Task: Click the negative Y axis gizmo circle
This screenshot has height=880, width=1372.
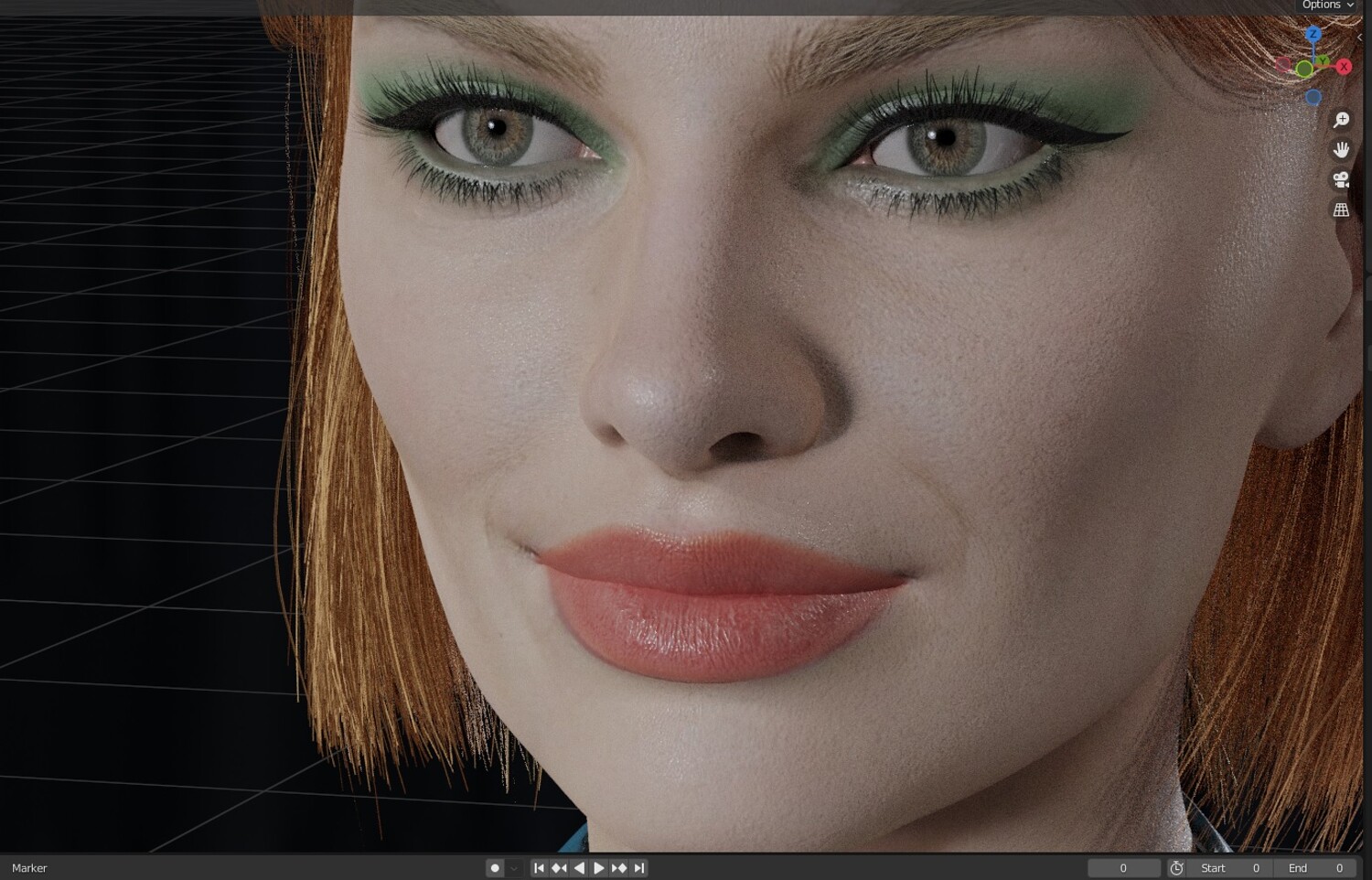Action: (x=1304, y=70)
